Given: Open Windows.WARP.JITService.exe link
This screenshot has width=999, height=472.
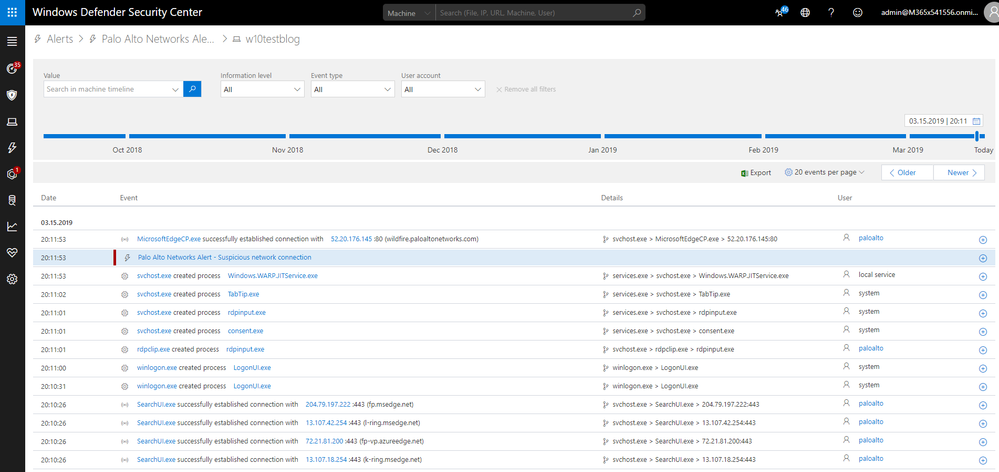Looking at the screenshot, I should pos(273,276).
